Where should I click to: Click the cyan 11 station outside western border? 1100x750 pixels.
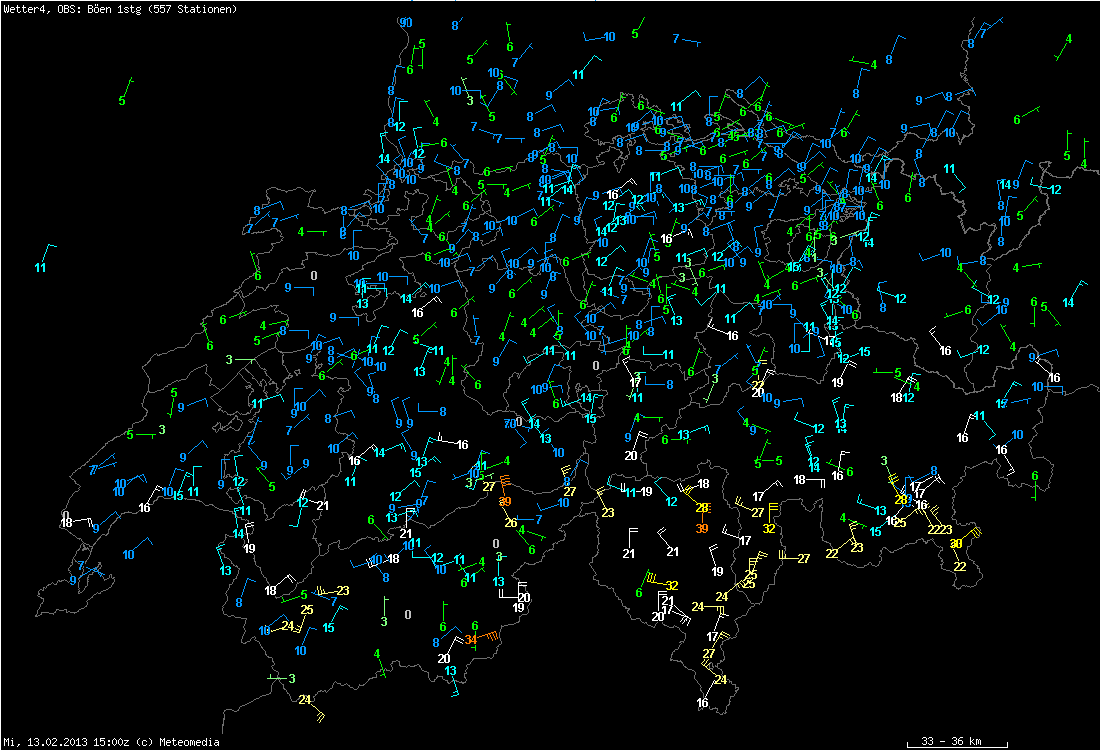pos(41,267)
